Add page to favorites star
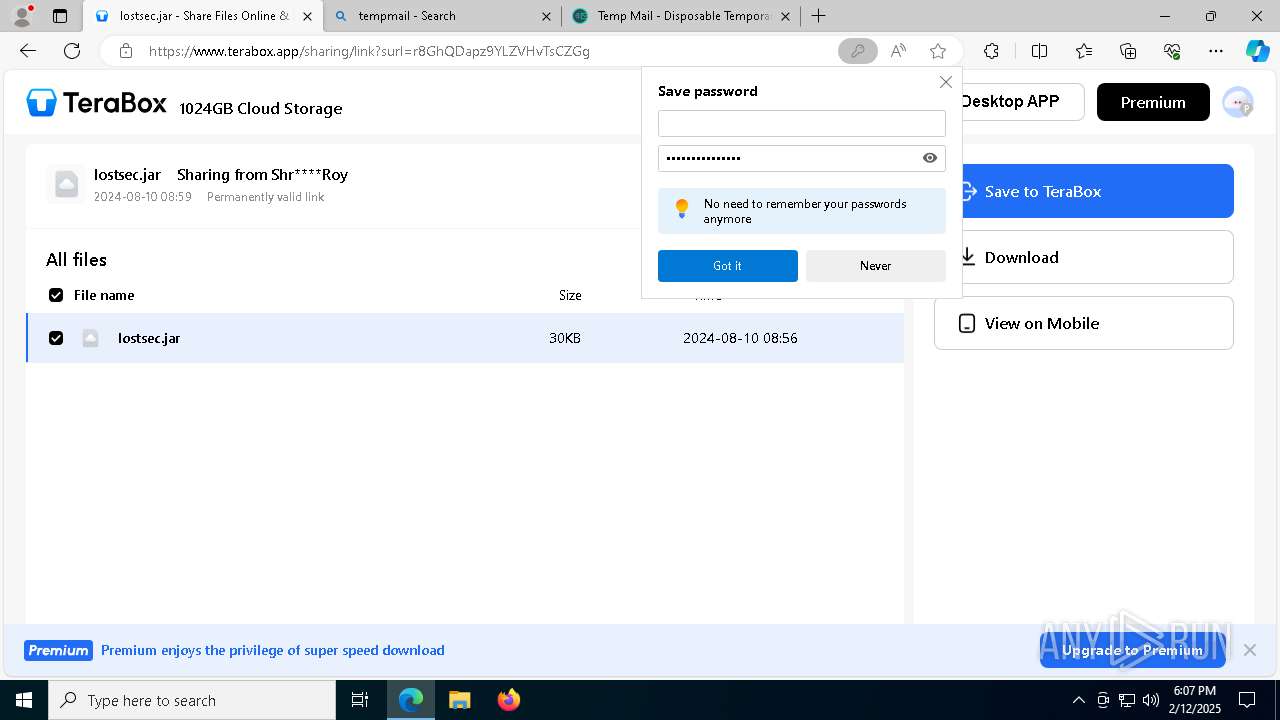Image resolution: width=1280 pixels, height=720 pixels. point(937,51)
